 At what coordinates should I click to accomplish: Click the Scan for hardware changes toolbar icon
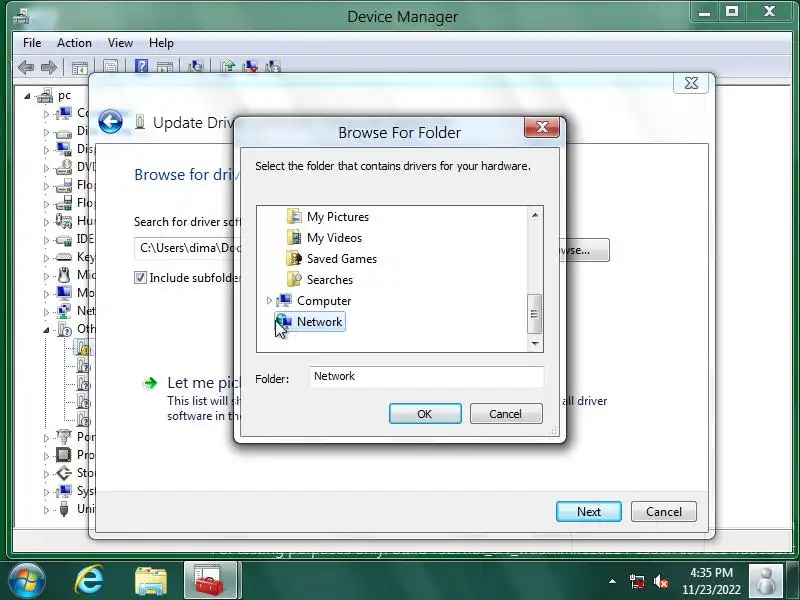pyautogui.click(x=196, y=66)
